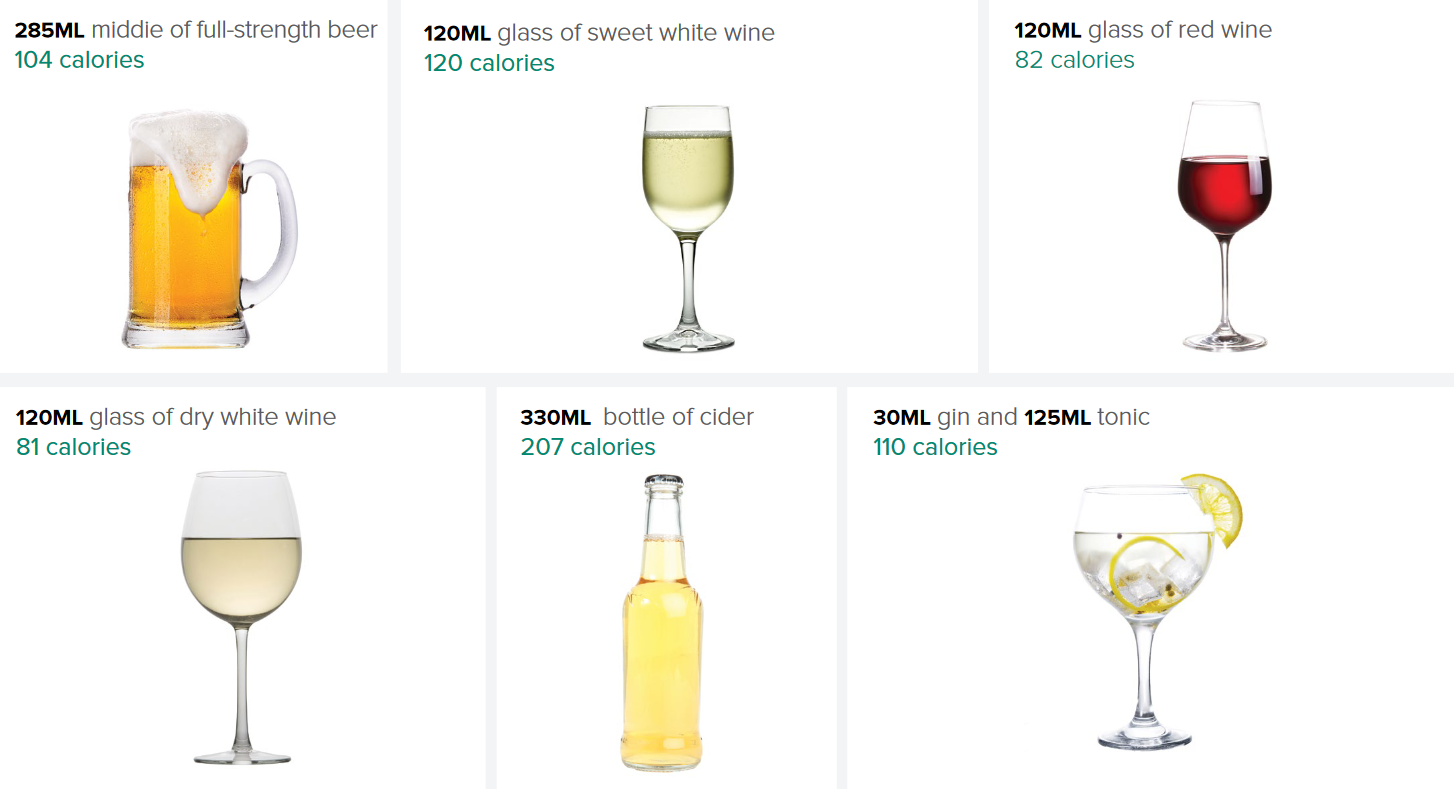
Task: Click the green "104 calories" label
Action: [x=79, y=60]
